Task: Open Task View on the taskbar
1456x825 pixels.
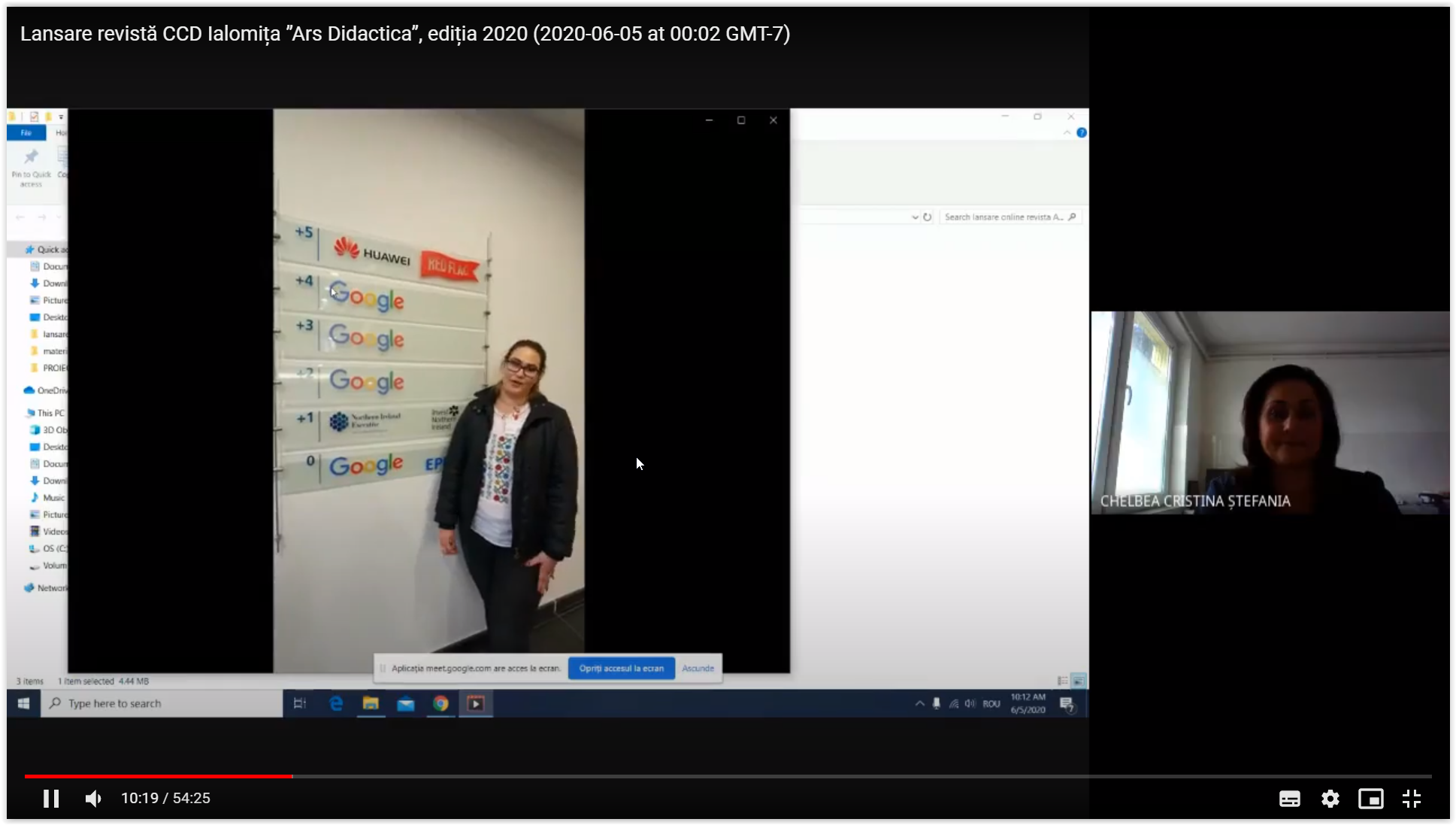Action: click(300, 703)
